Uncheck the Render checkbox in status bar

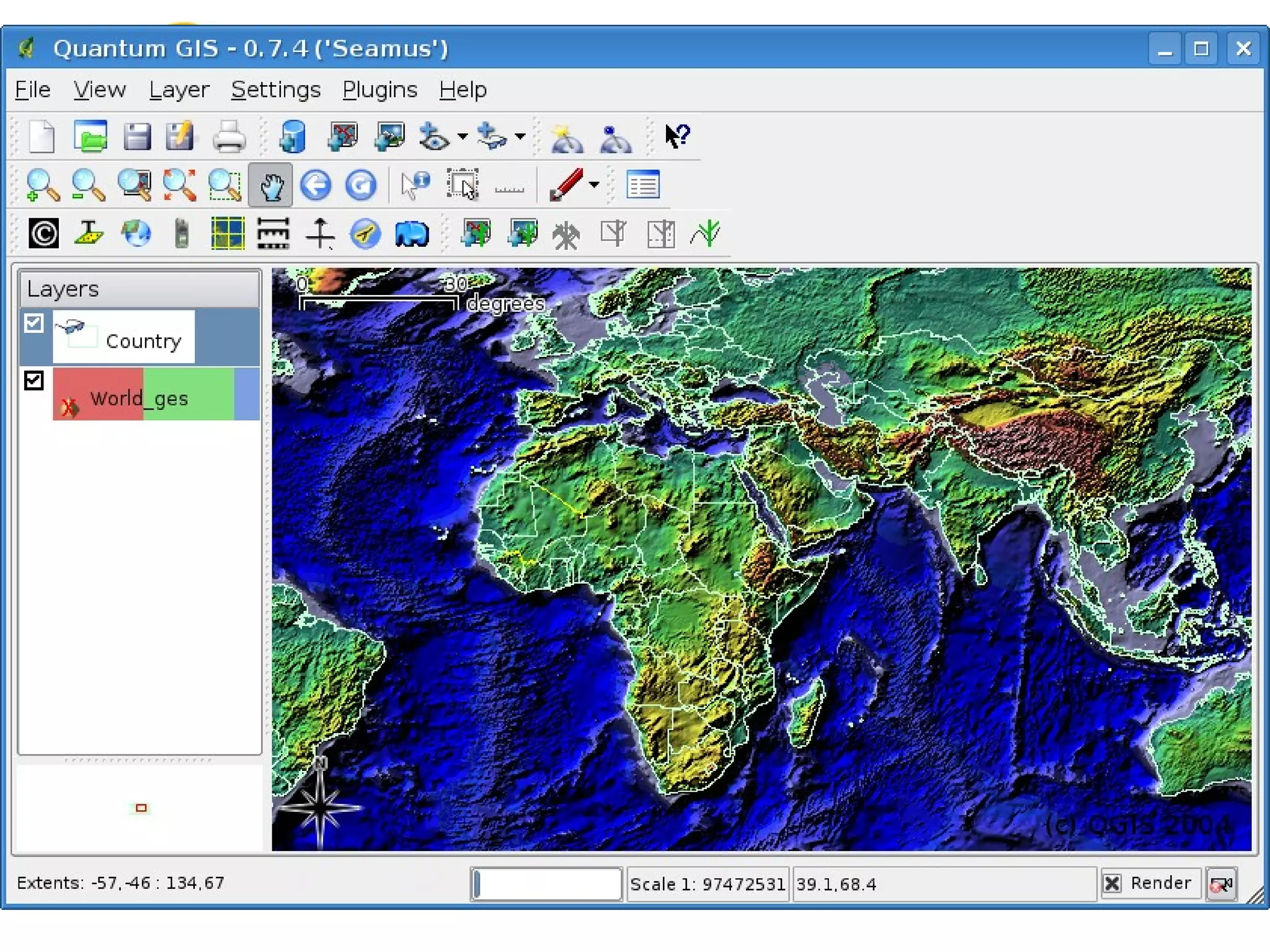[x=1112, y=883]
